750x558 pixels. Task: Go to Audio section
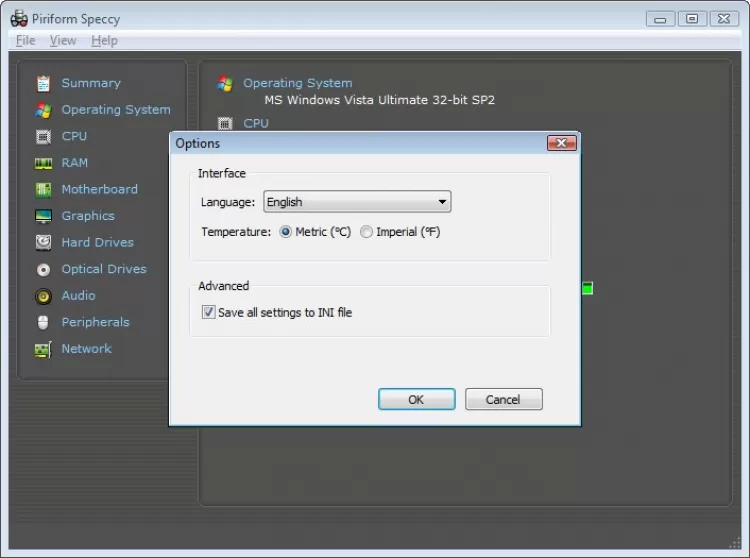tap(78, 295)
